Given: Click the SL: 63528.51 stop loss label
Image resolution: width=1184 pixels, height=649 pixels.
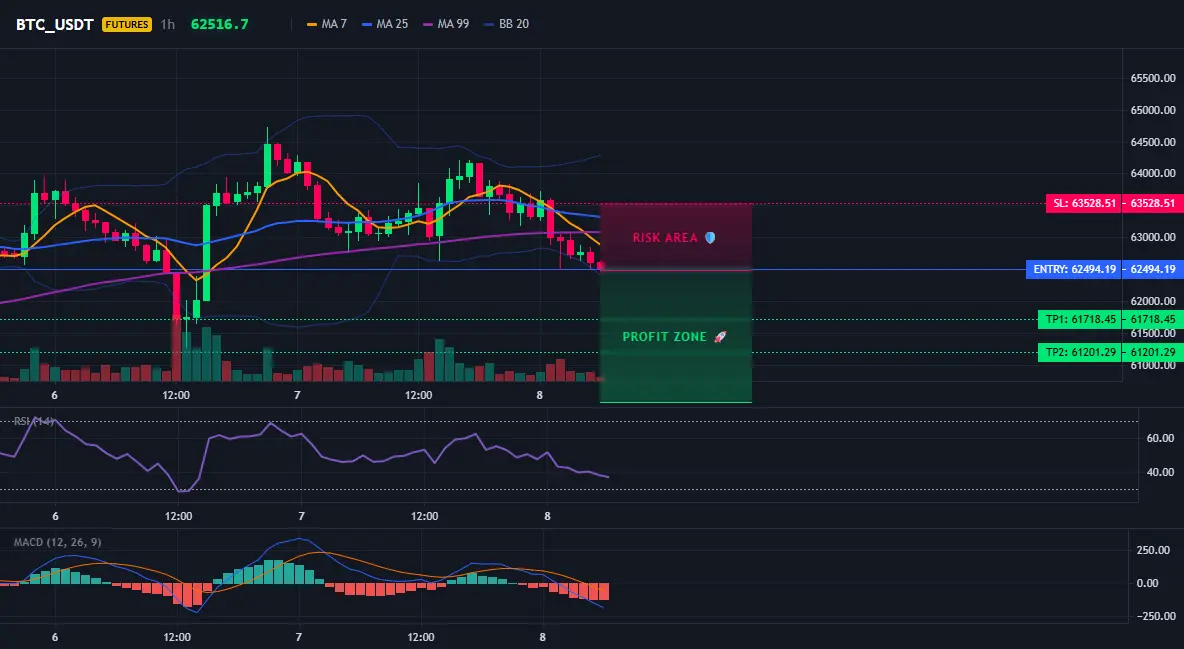Looking at the screenshot, I should click(x=1083, y=203).
